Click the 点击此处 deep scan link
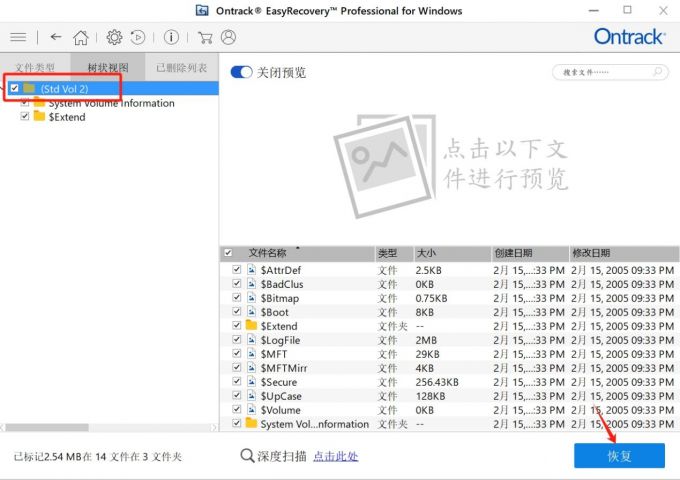The image size is (680, 480). click(336, 456)
